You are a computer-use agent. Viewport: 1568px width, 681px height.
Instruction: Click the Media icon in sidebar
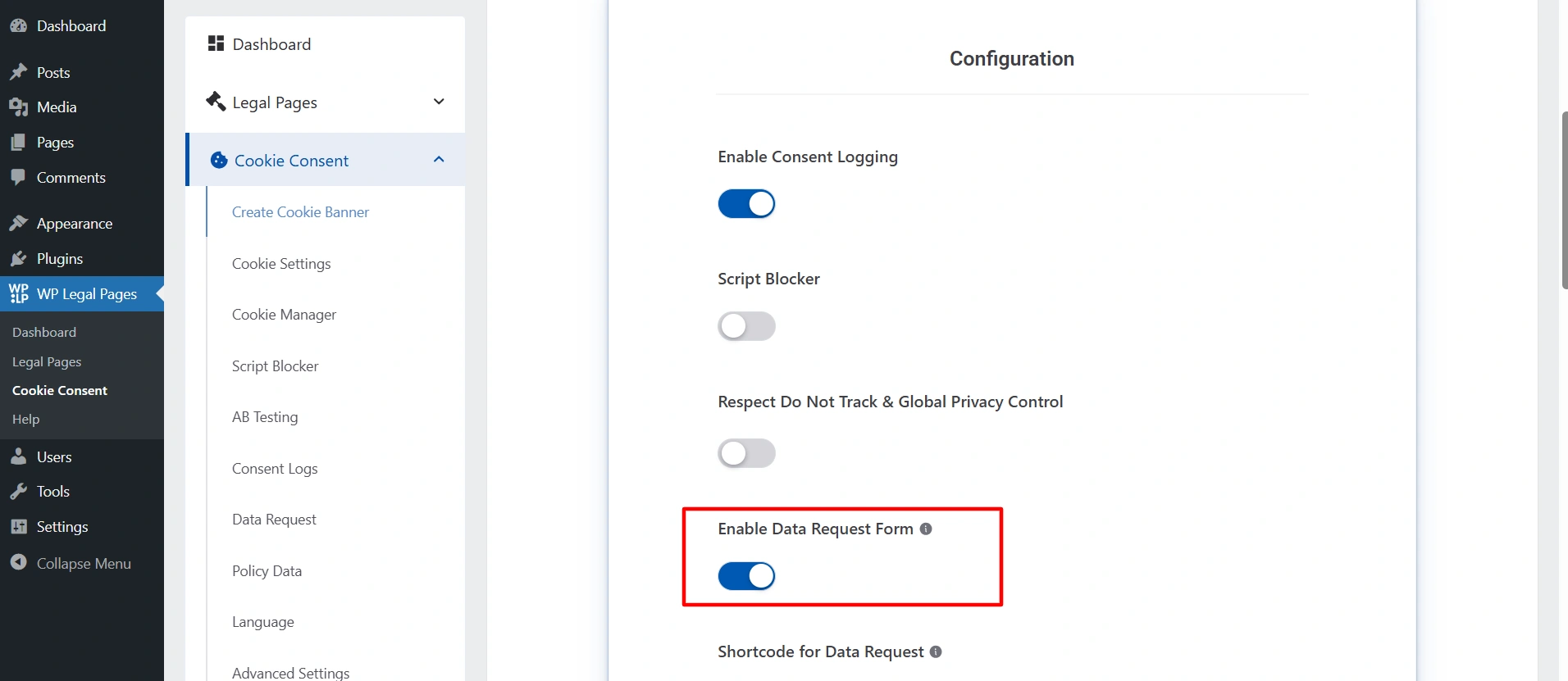point(18,107)
